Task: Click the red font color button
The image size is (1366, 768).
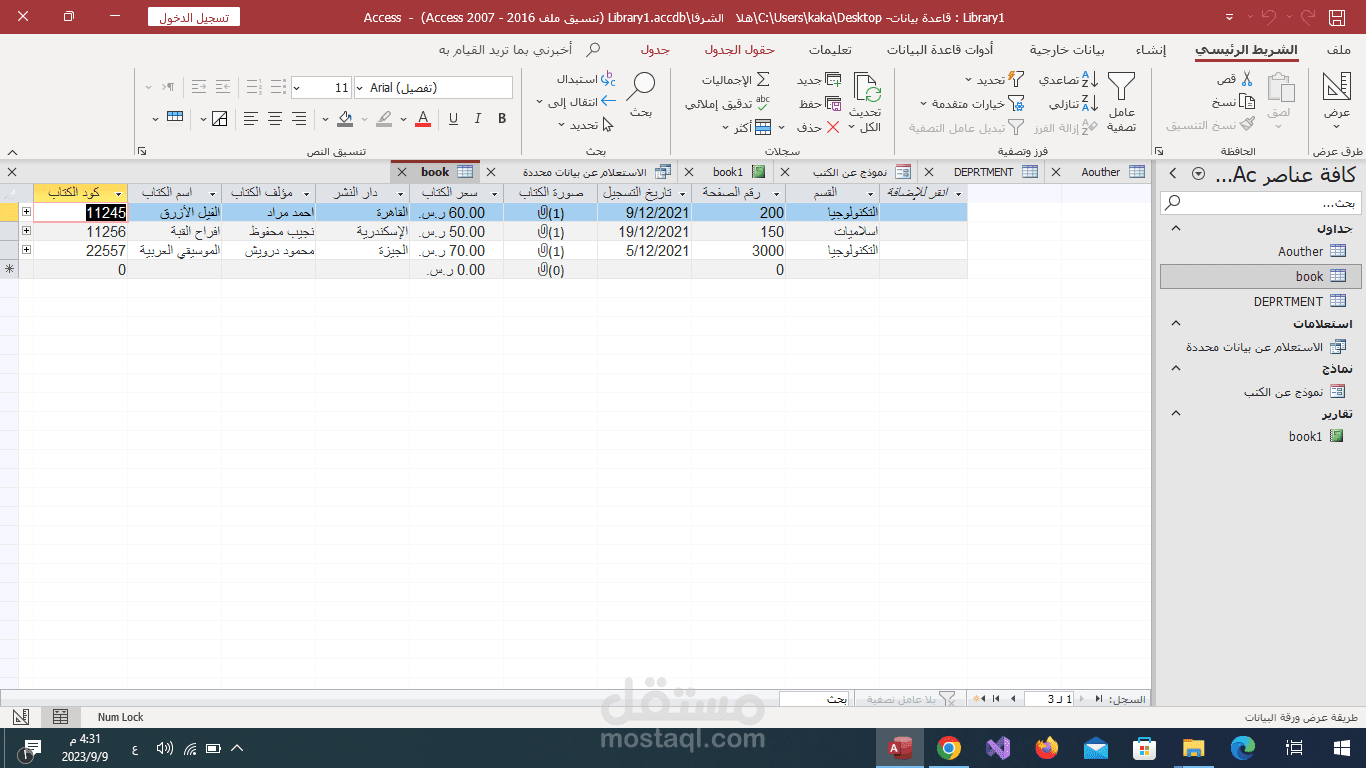Action: (423, 119)
